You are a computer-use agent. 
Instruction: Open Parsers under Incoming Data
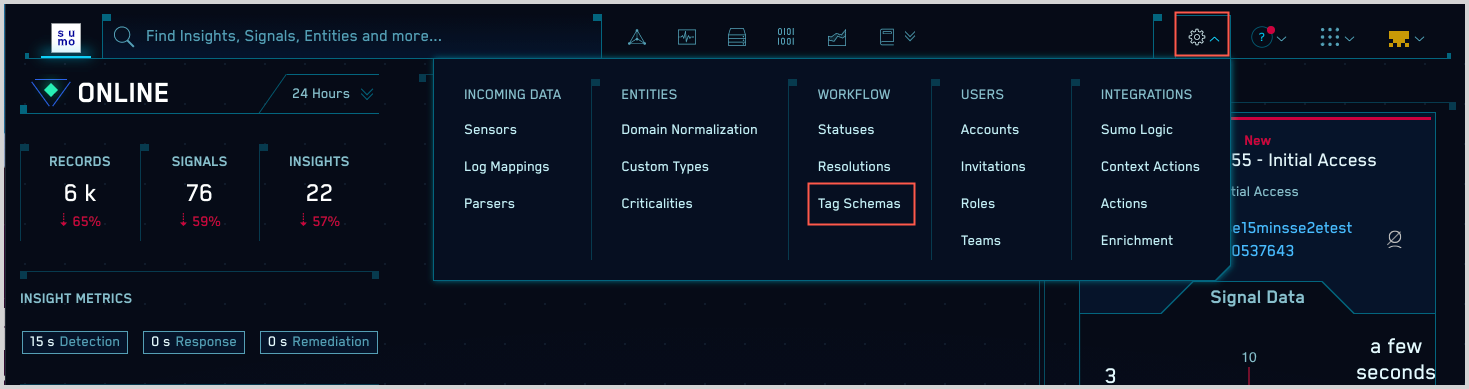pyautogui.click(x=489, y=203)
